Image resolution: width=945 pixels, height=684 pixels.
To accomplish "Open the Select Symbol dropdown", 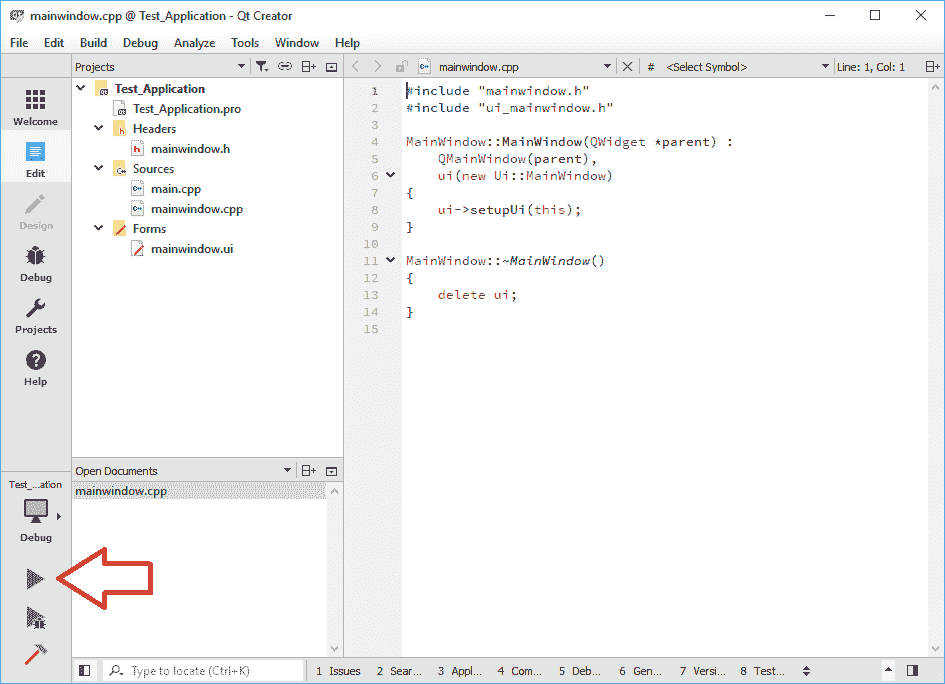I will [x=745, y=67].
